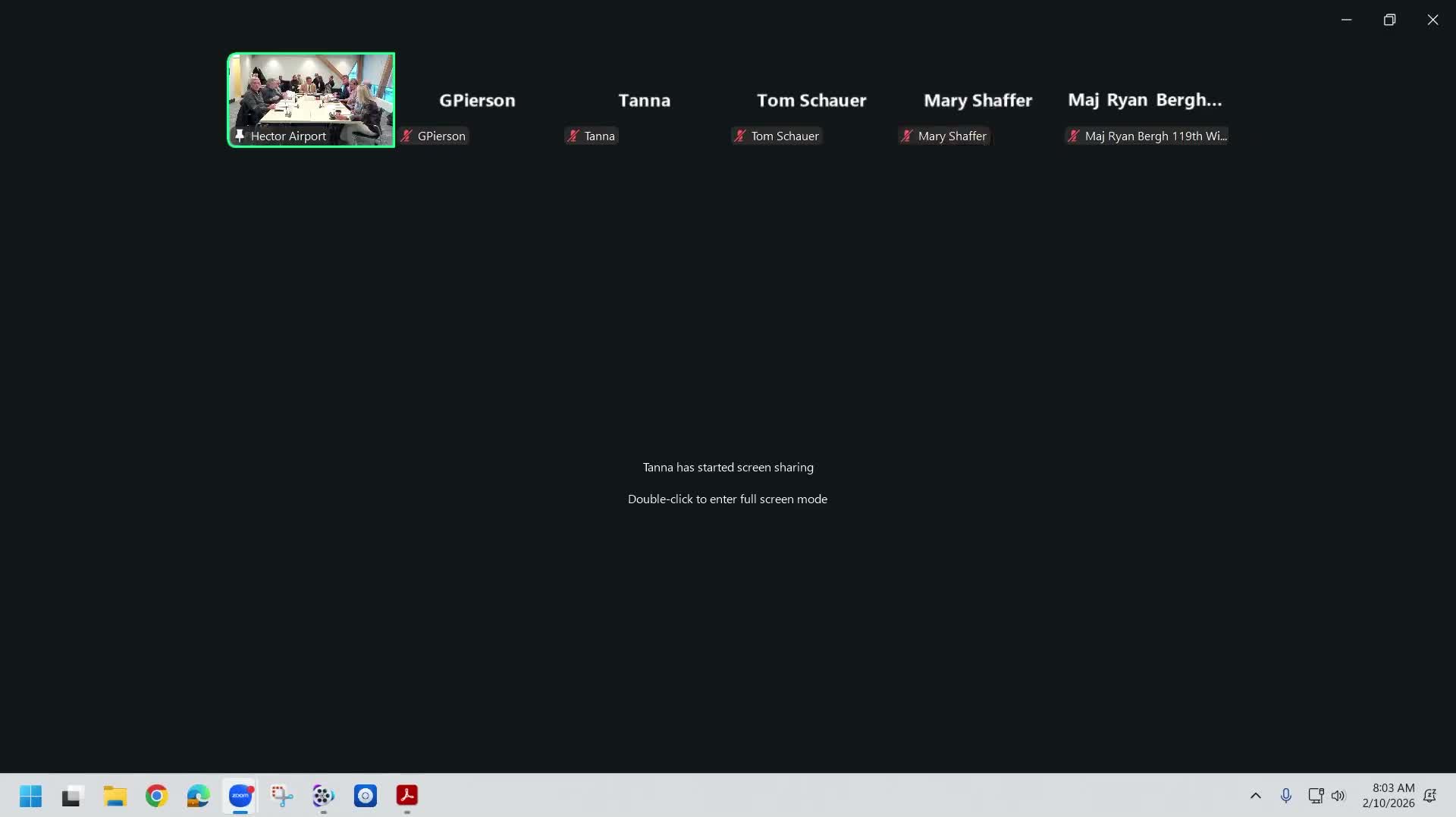This screenshot has width=1456, height=817.
Task: Click 'Double-click to enter full screen mode' text
Action: (727, 499)
